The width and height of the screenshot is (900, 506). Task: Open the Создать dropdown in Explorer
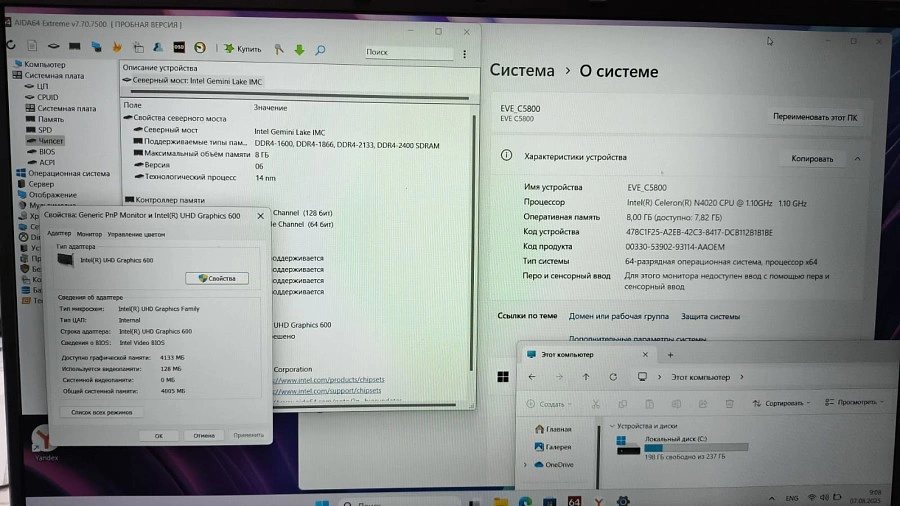(x=549, y=404)
